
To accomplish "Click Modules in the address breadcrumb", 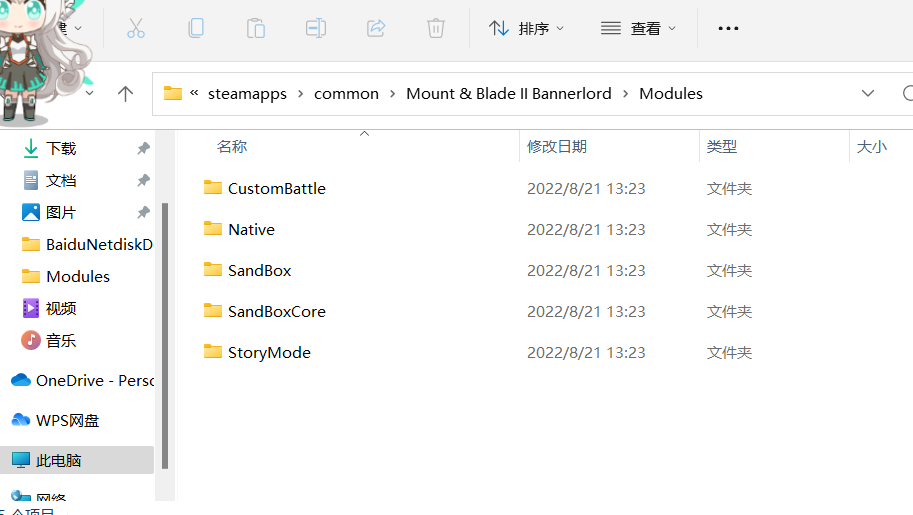I will (671, 94).
